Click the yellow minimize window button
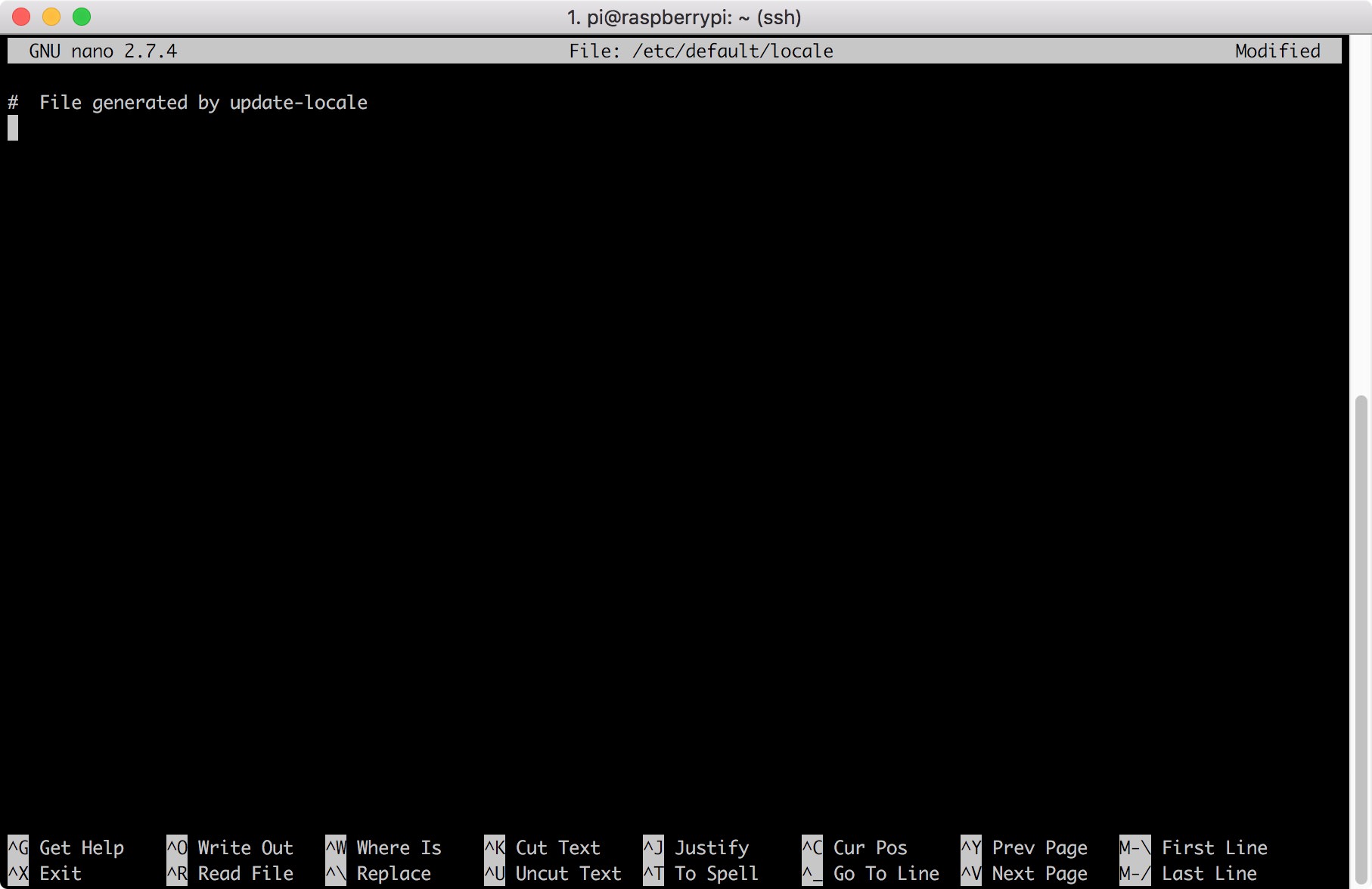The width and height of the screenshot is (1372, 889). (x=51, y=17)
